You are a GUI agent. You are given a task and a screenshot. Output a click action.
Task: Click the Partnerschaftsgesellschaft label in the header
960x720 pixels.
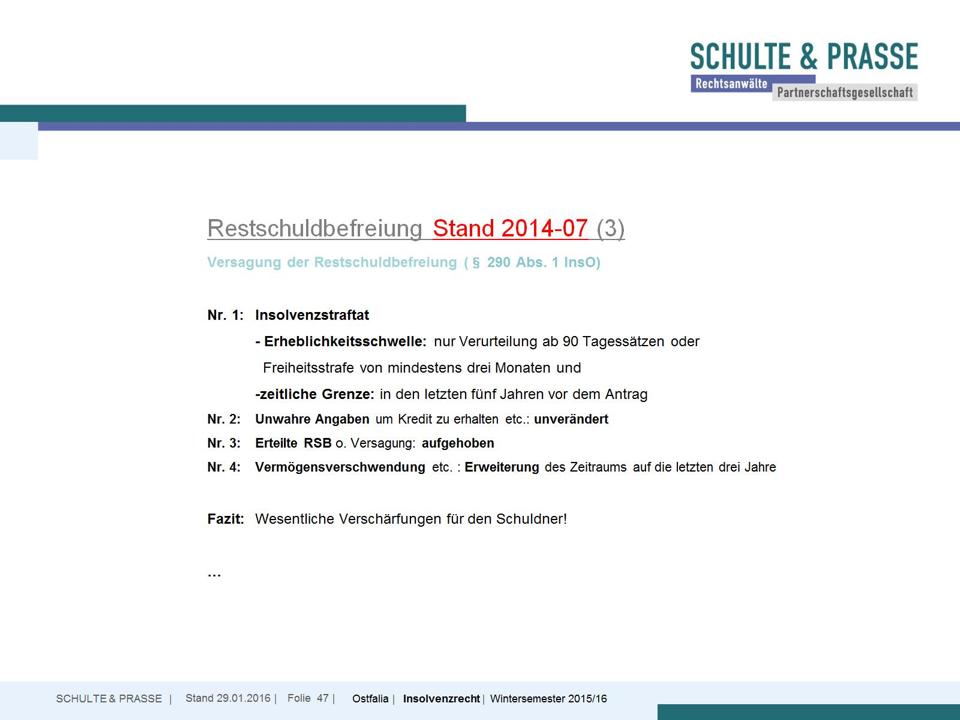tap(845, 92)
